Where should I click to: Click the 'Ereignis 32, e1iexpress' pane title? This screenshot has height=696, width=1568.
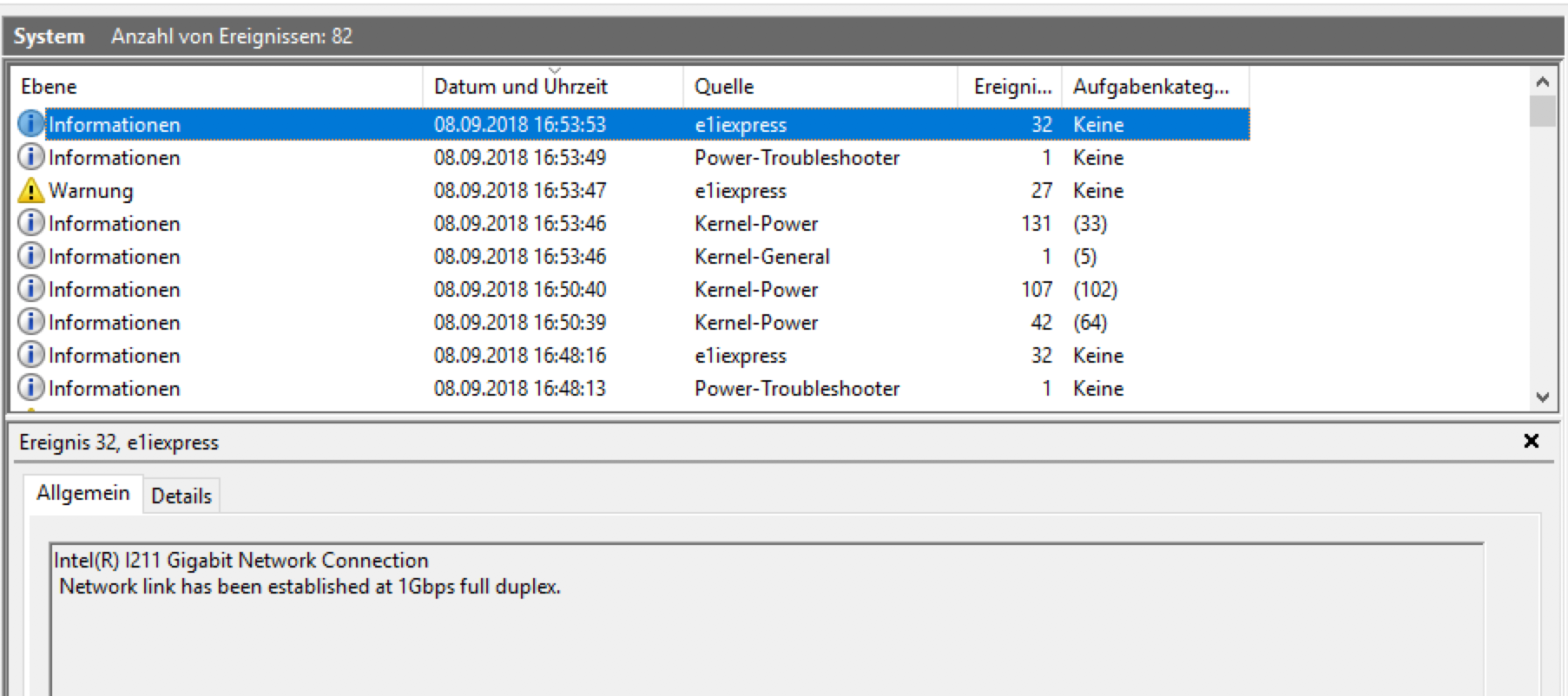pyautogui.click(x=119, y=443)
